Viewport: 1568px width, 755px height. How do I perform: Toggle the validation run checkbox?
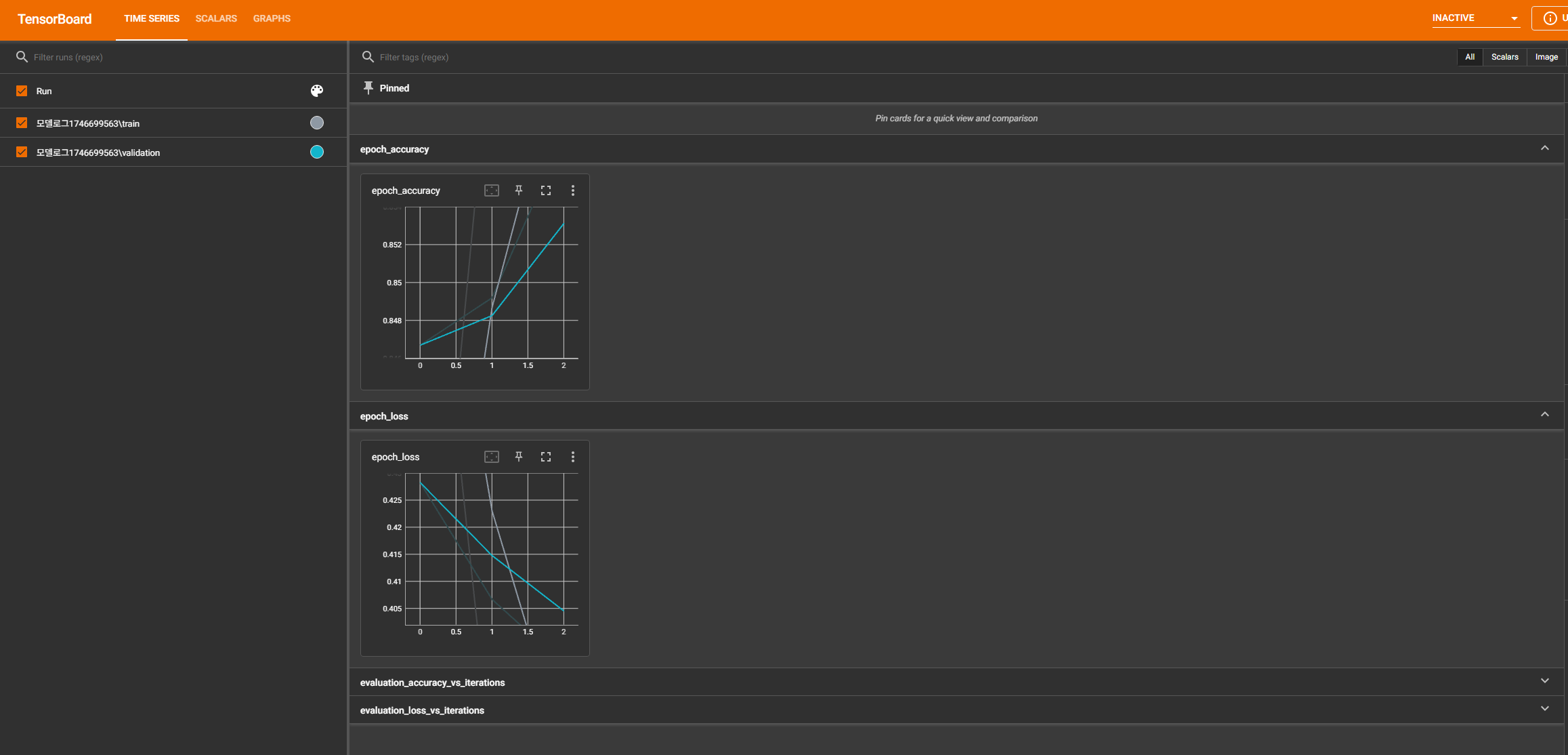tap(22, 152)
